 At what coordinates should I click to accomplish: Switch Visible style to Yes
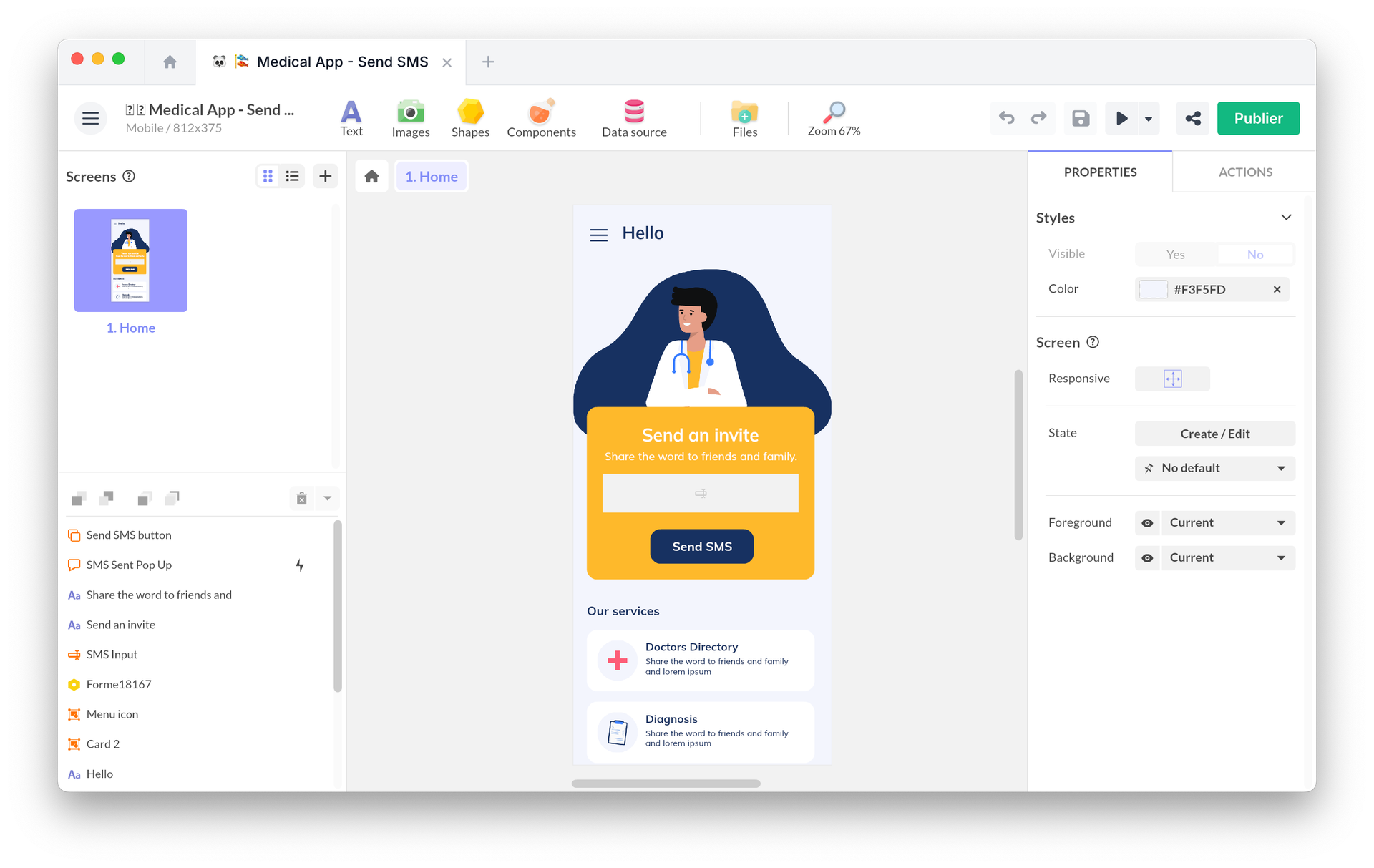tap(1175, 254)
